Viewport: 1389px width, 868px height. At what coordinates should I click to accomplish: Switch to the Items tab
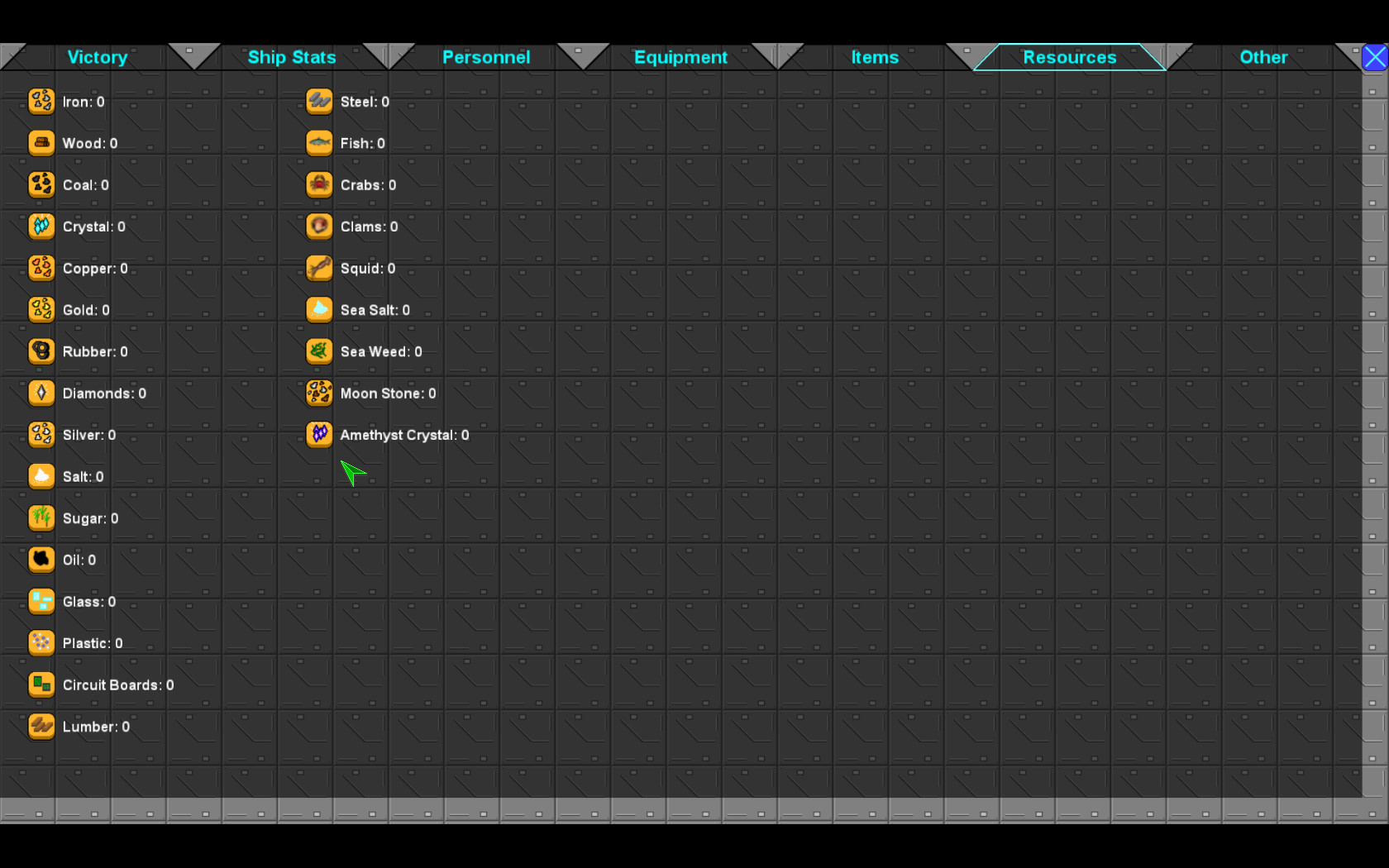875,57
